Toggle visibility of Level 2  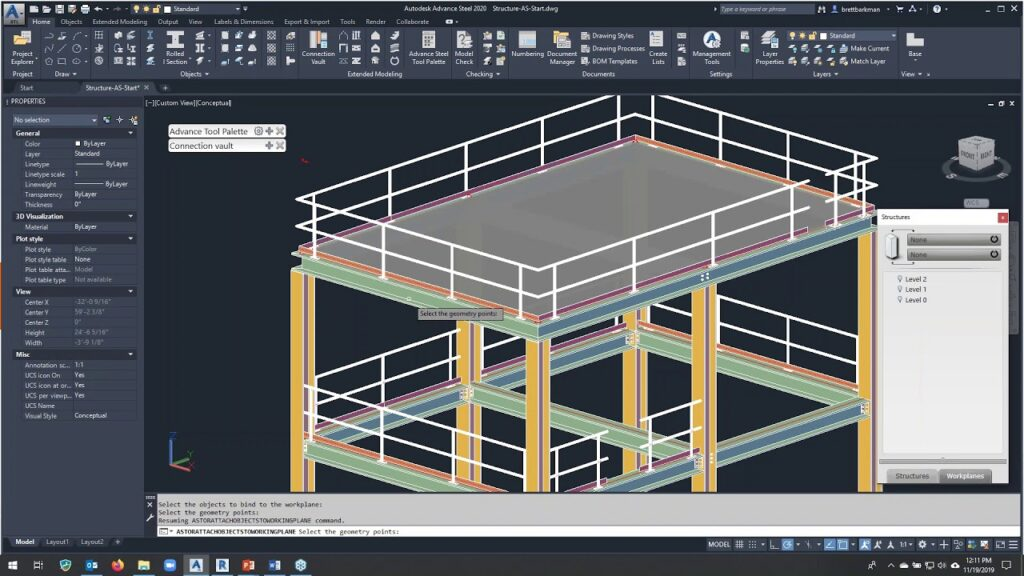tap(900, 278)
